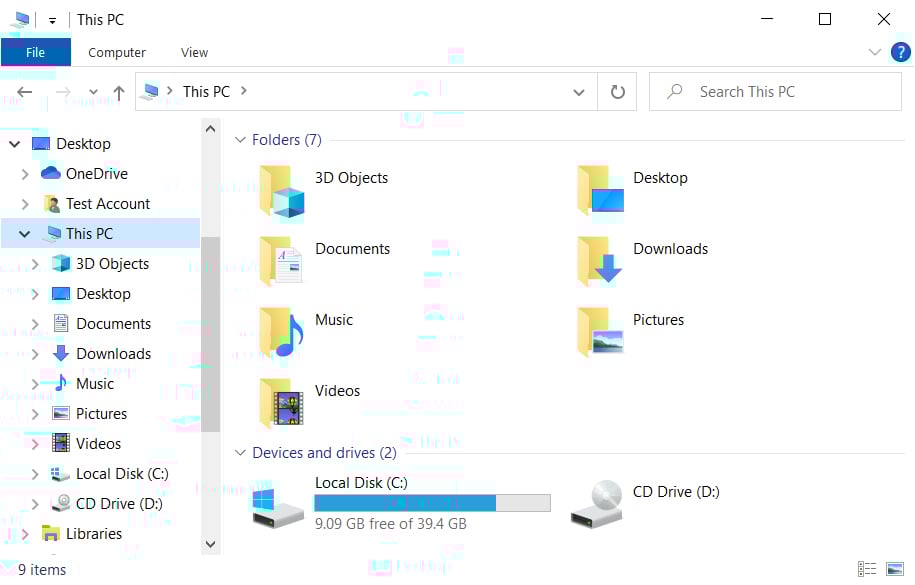Image resolution: width=915 pixels, height=585 pixels.
Task: Collapse the This PC tree node
Action: (x=24, y=234)
